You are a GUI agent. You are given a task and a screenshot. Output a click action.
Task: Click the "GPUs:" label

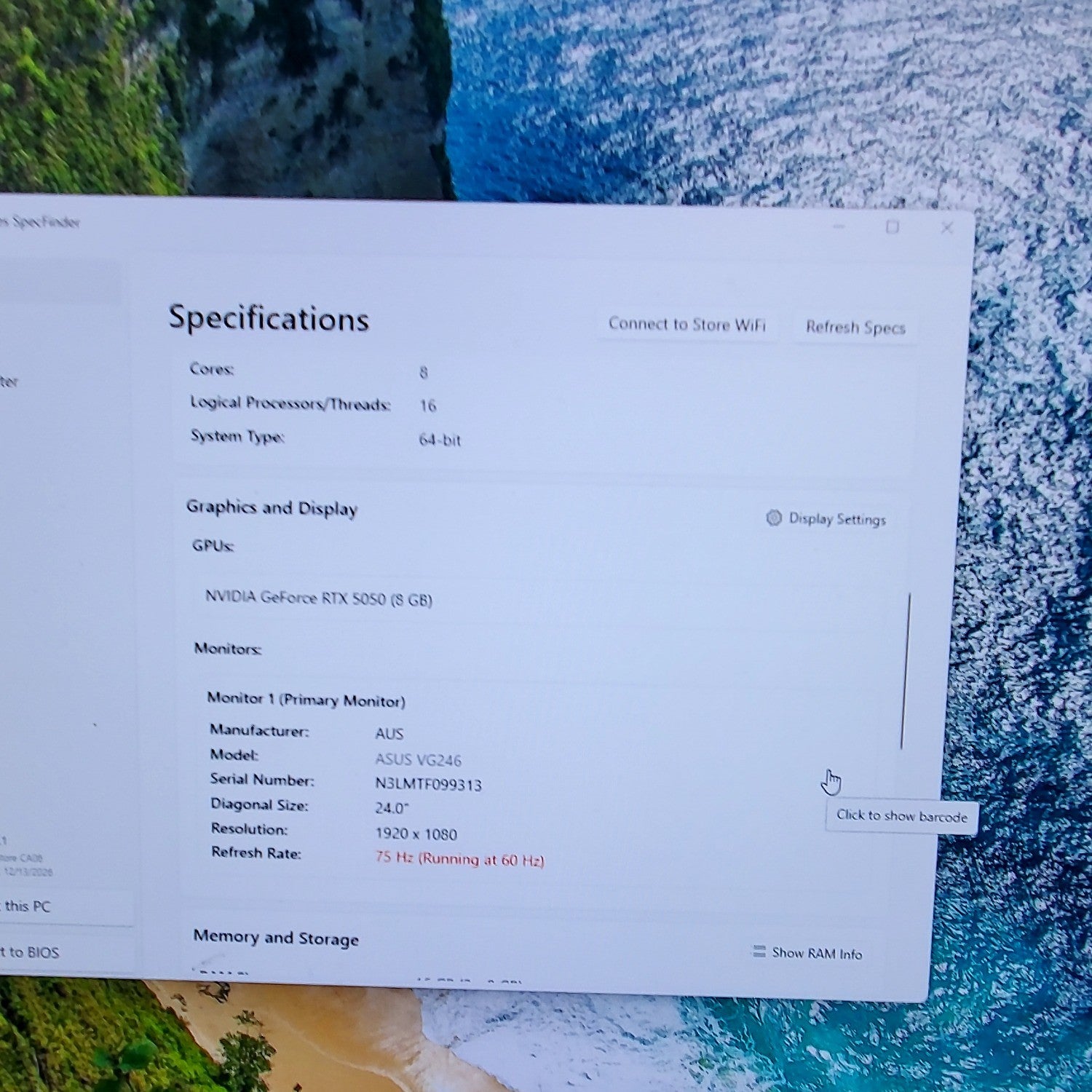213,545
